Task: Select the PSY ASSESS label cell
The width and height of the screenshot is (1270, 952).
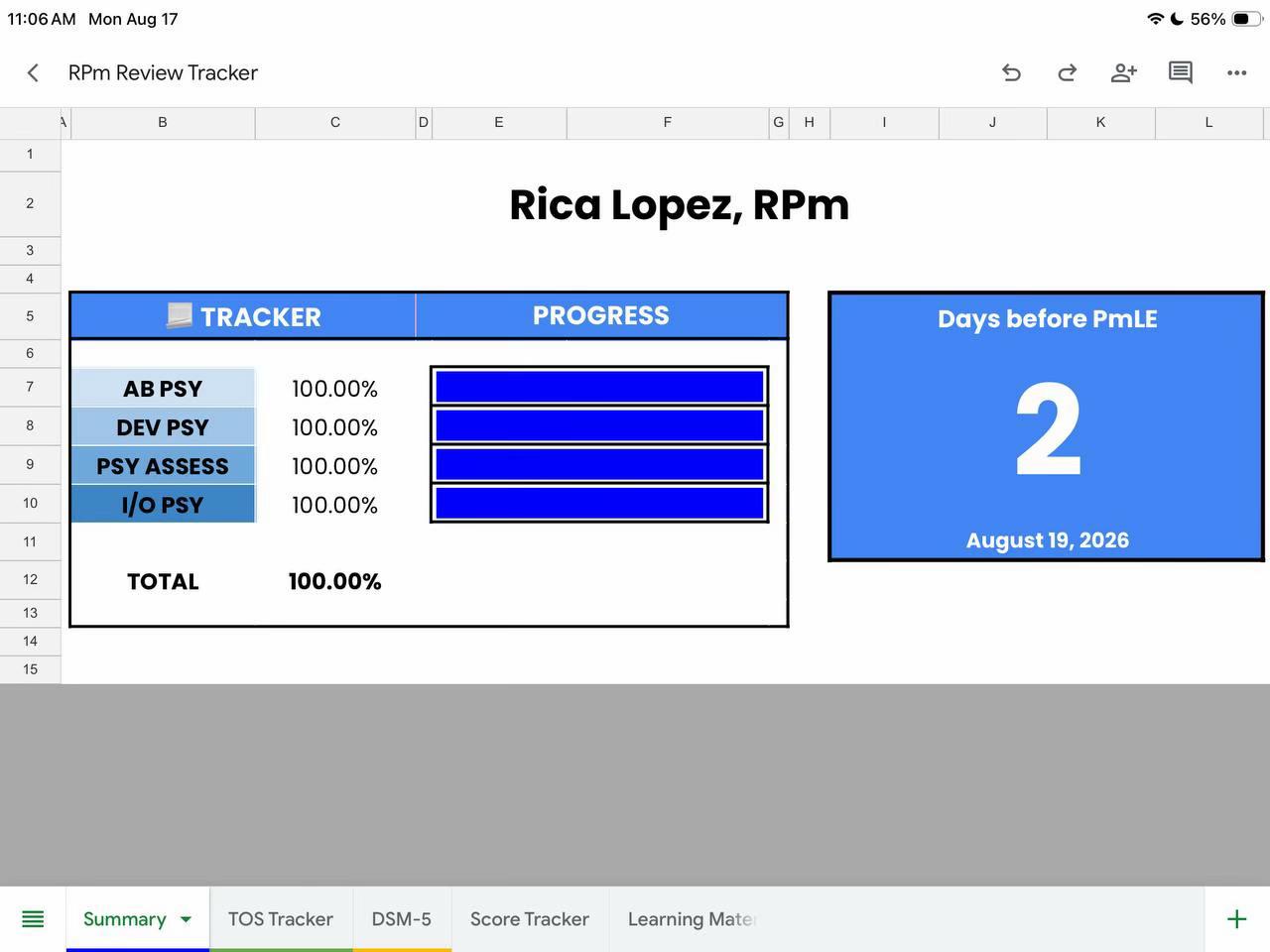Action: point(163,465)
